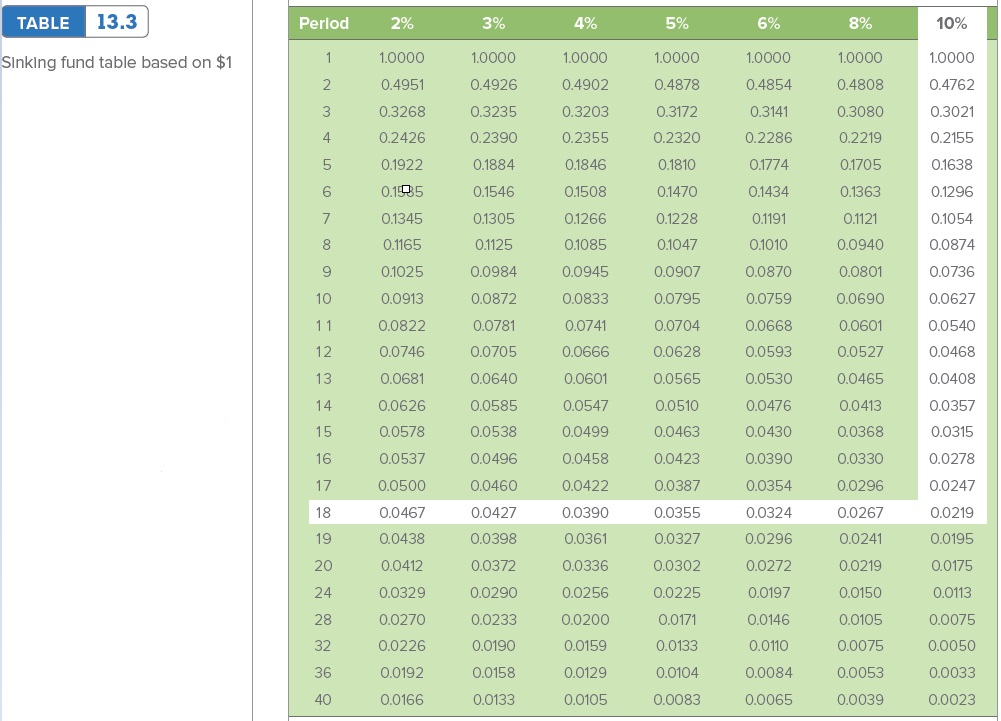Select the highlighted 10% column header
The height and width of the screenshot is (721, 1001).
tap(950, 23)
